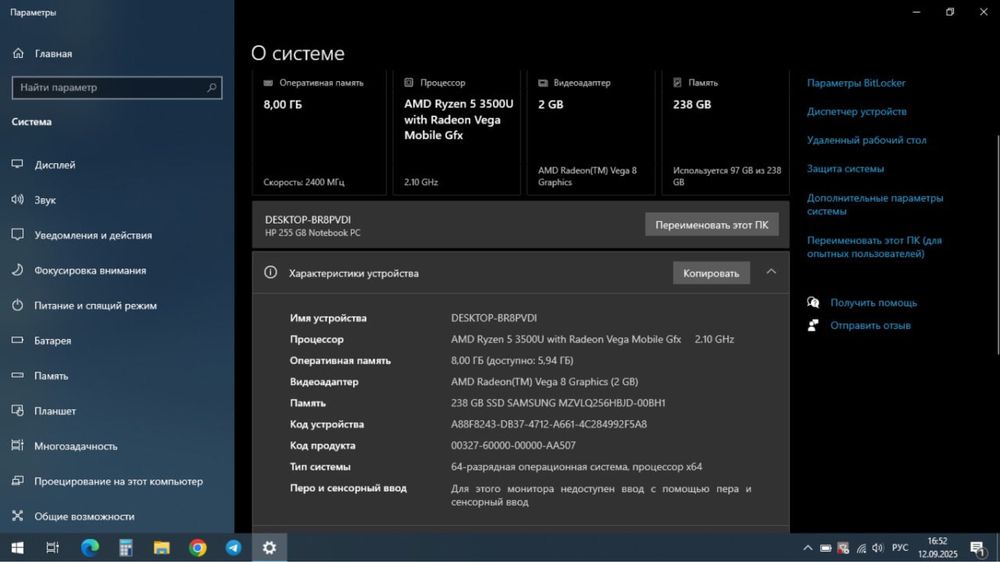
Task: Click product code 00327-60000-00000-AA507
Action: pyautogui.click(x=513, y=445)
